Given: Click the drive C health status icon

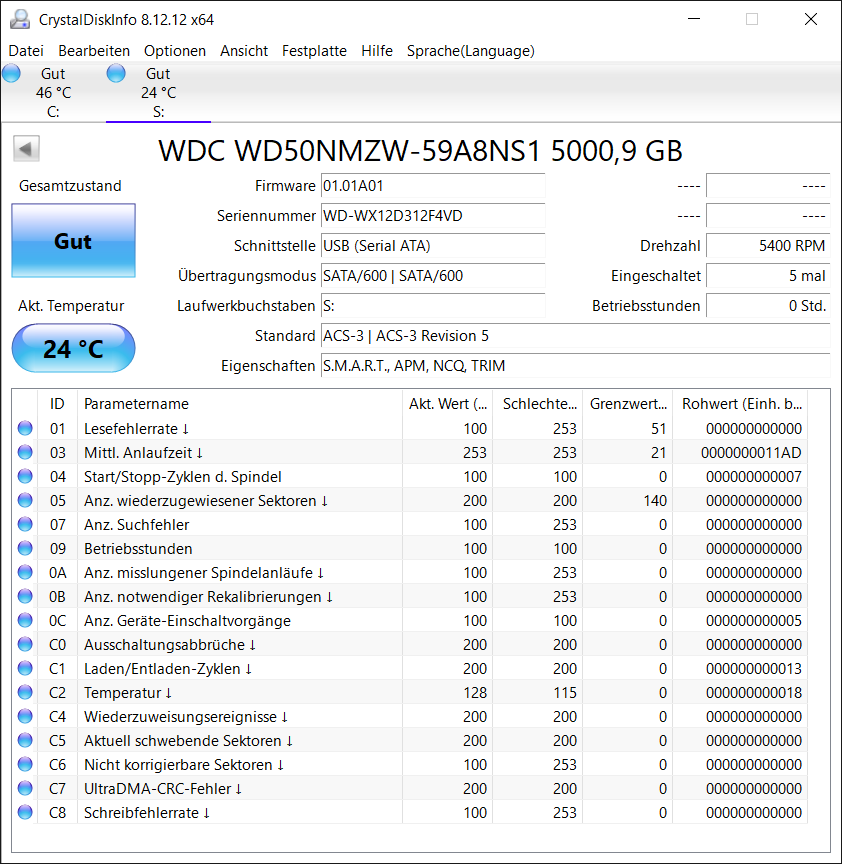Looking at the screenshot, I should tap(11, 72).
